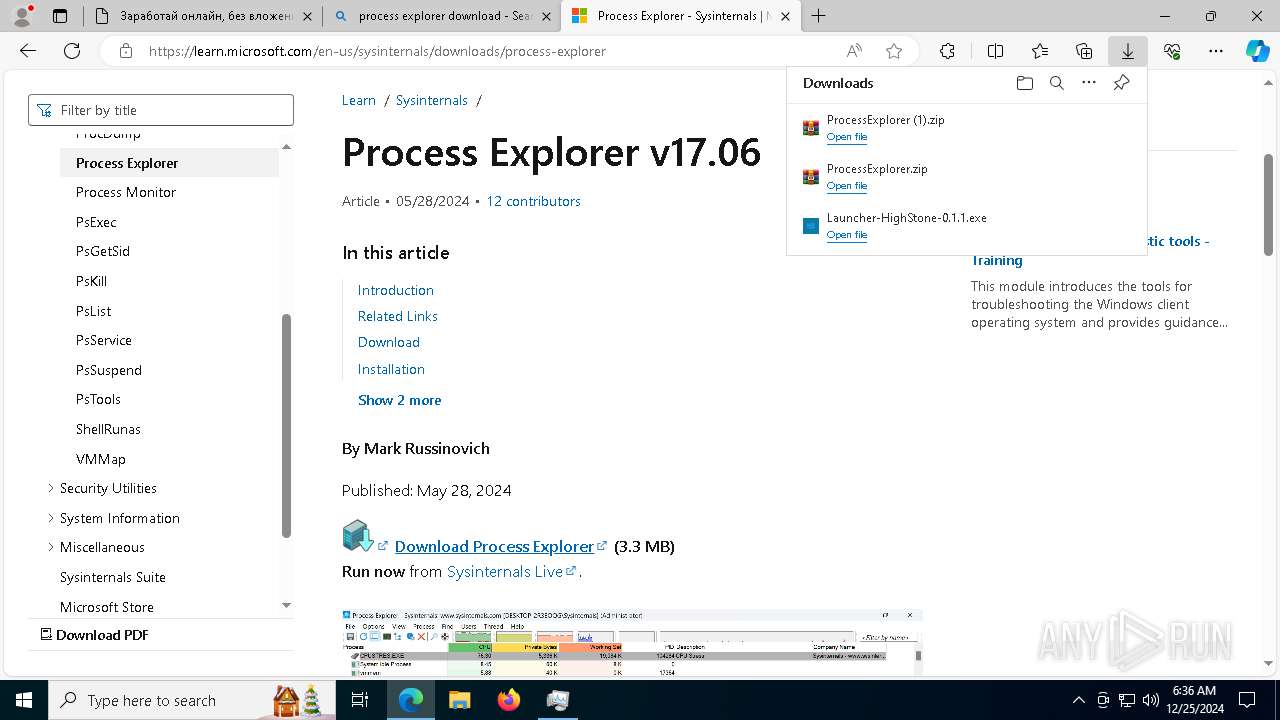
Task: Launch Copilot sidebar icon
Action: (1257, 51)
